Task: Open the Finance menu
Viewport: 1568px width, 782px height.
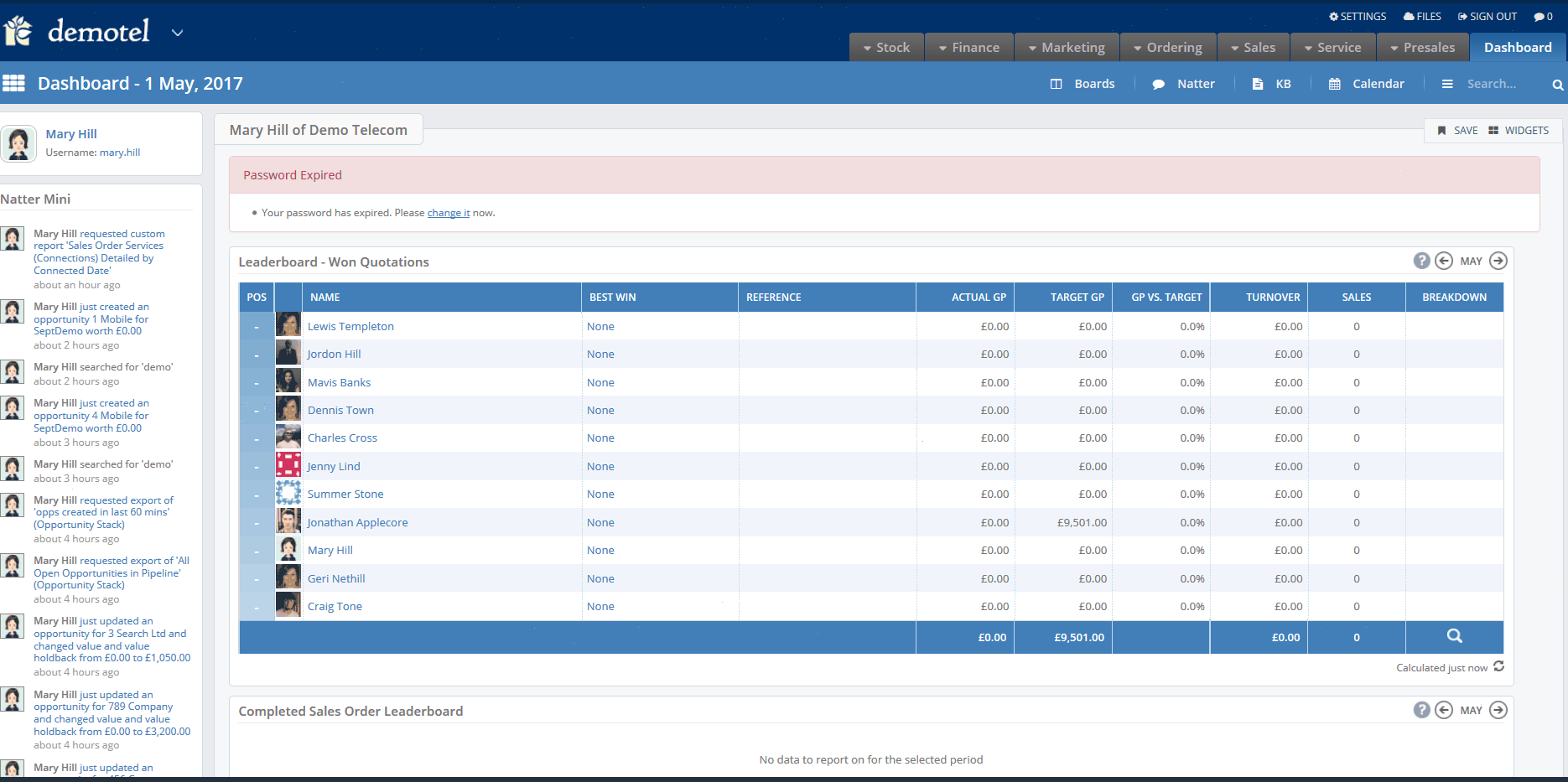Action: [969, 47]
